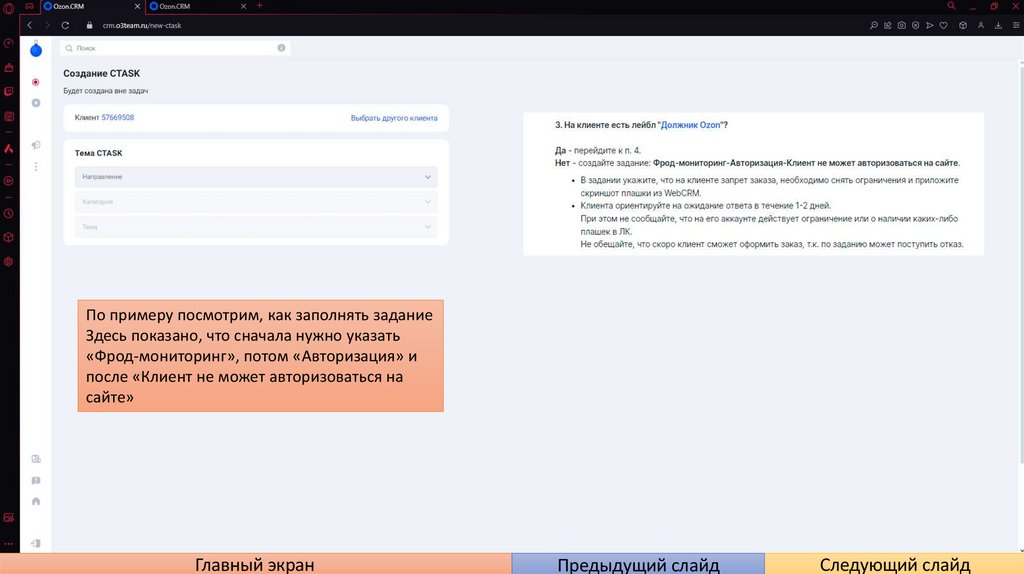1024x574 pixels.
Task: Click into the Поиск search field
Action: (x=175, y=48)
